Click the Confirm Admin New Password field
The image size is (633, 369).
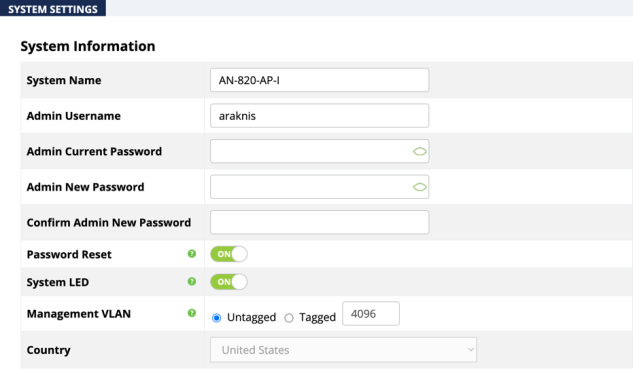click(319, 222)
